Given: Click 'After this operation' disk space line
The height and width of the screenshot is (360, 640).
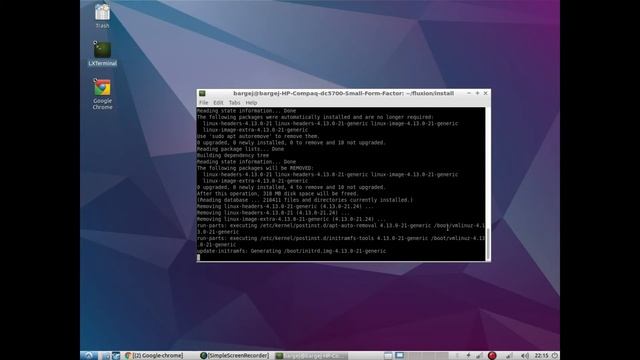Looking at the screenshot, I should click(x=278, y=194).
